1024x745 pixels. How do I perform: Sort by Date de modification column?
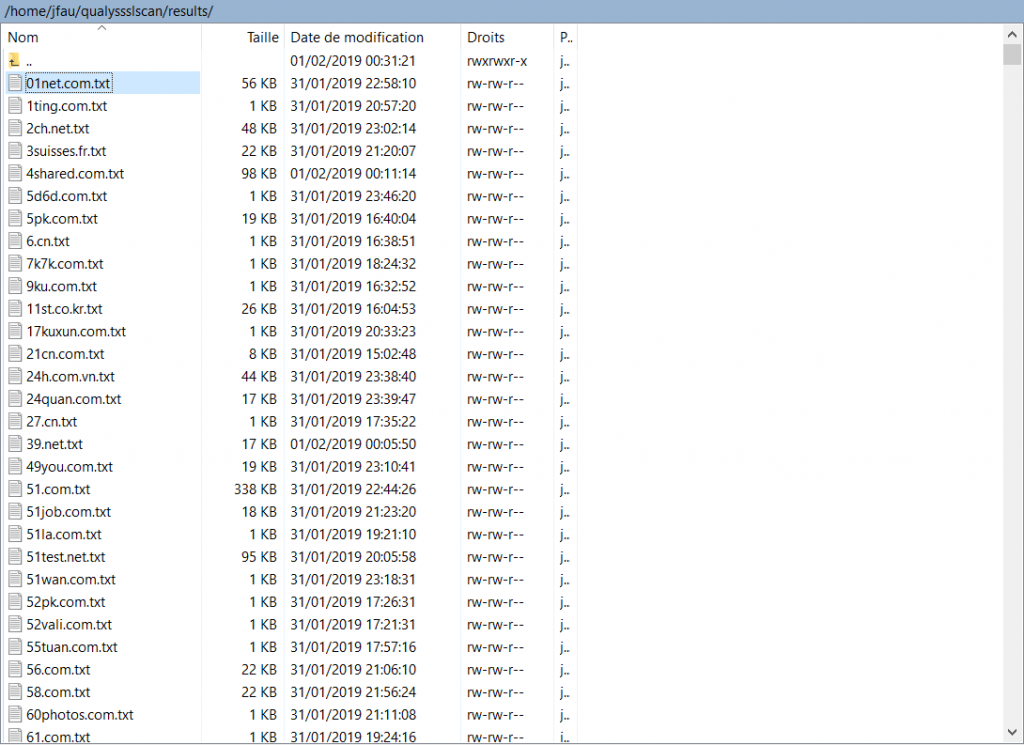[357, 37]
